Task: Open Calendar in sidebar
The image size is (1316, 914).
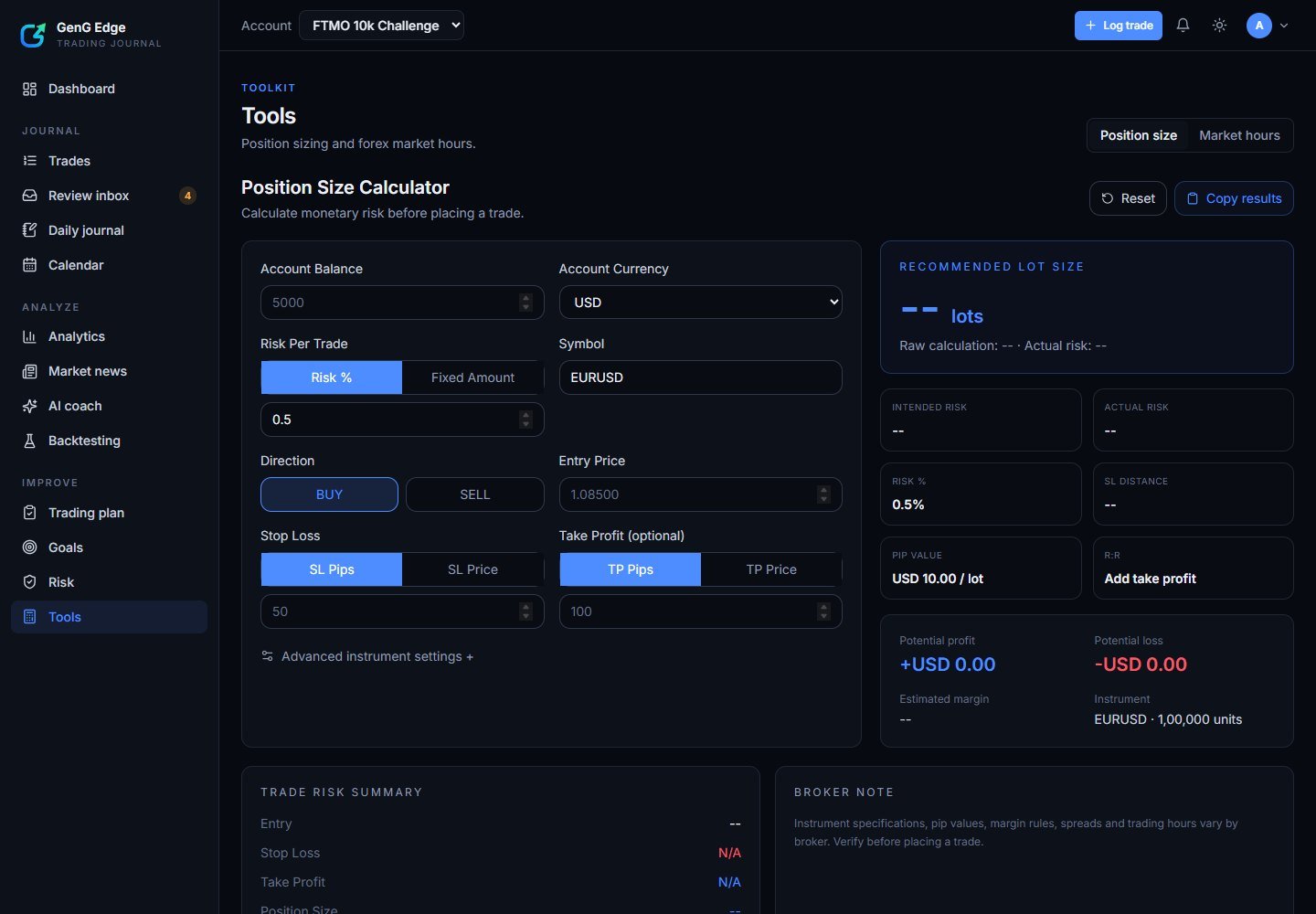Action: tap(109, 265)
